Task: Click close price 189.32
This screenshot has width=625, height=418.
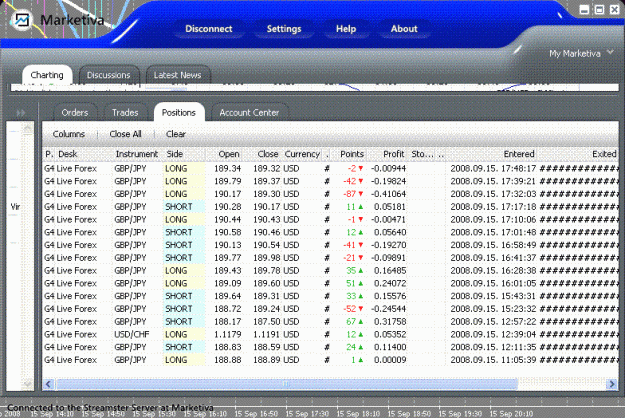Action: click(267, 169)
